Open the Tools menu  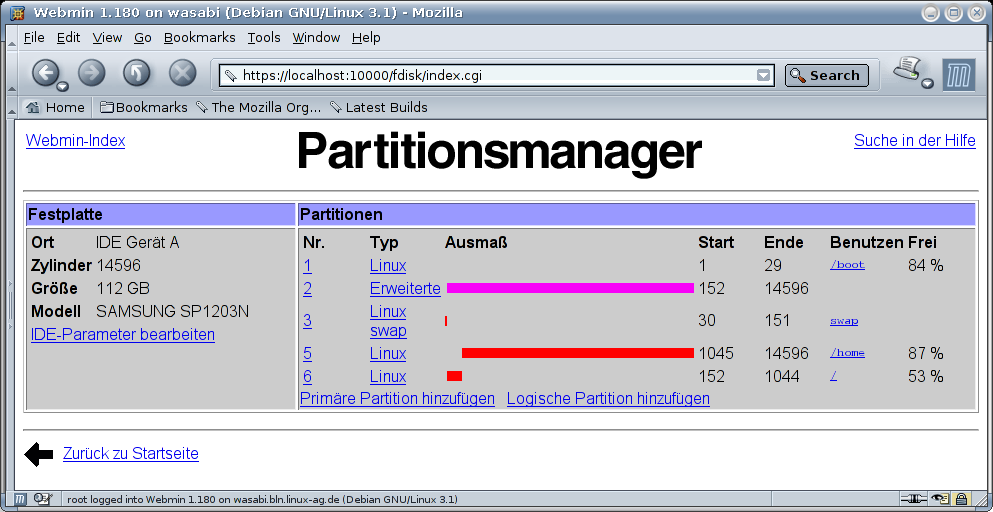coord(263,37)
